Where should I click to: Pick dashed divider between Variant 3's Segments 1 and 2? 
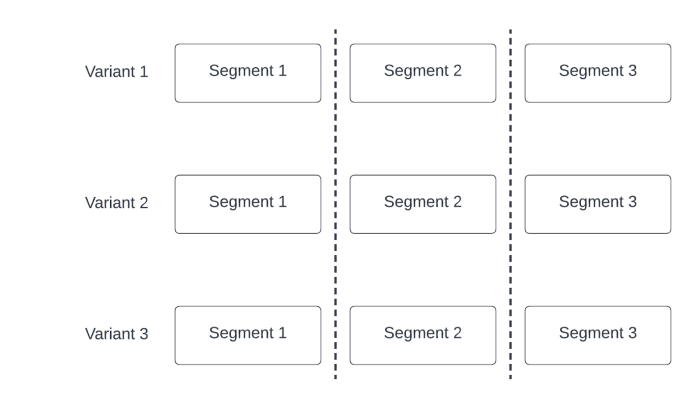335,335
